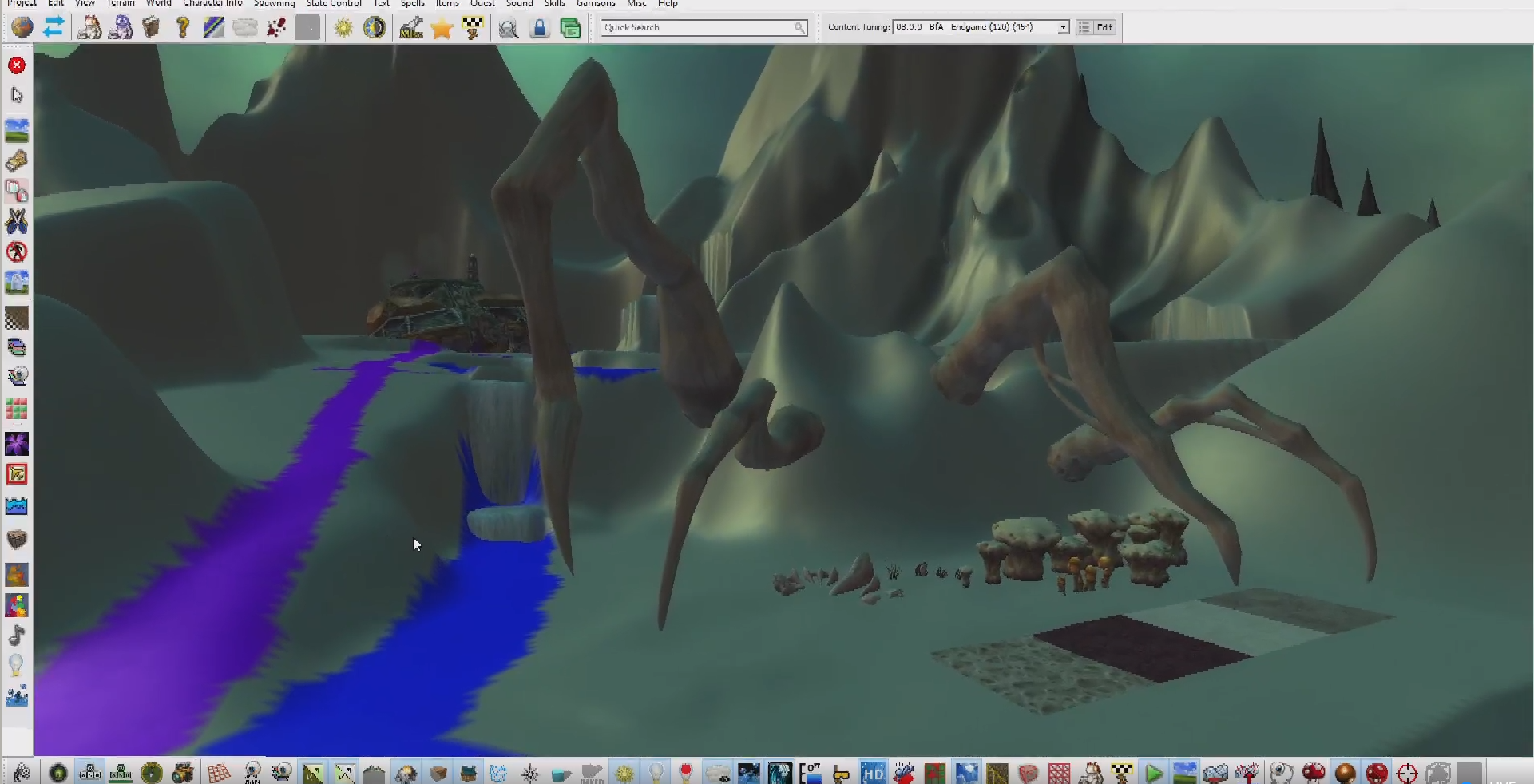Click the blue water icon in sidebar
Screen dimensions: 1534x784
pyautogui.click(x=17, y=506)
